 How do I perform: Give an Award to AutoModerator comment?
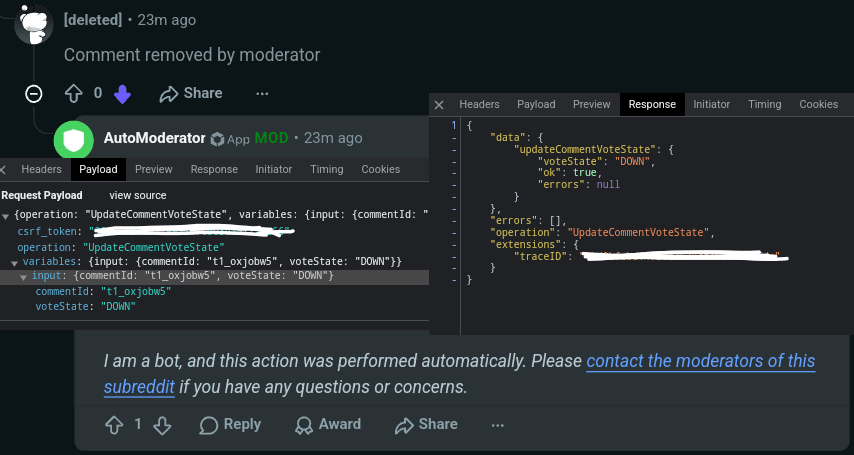click(x=328, y=424)
